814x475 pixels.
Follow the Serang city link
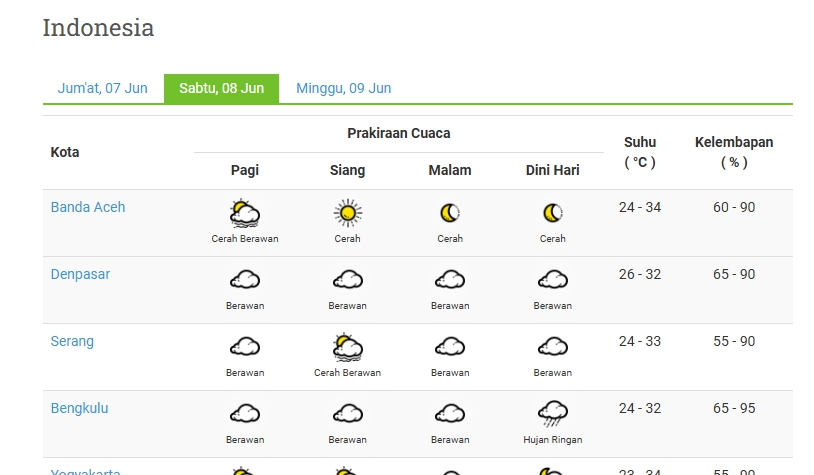point(72,342)
